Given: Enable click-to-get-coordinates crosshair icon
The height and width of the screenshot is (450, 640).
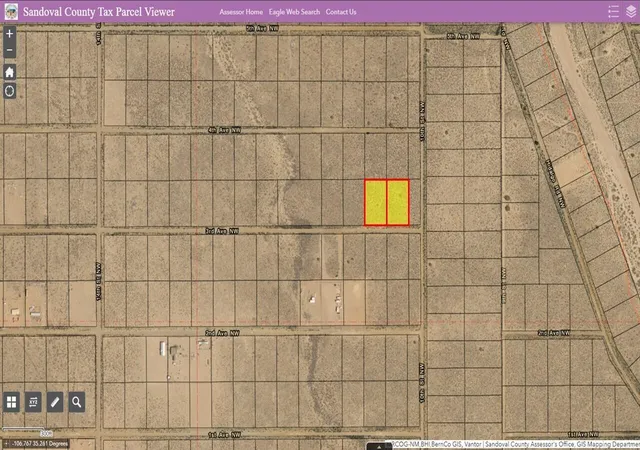Looking at the screenshot, I should click(6, 443).
